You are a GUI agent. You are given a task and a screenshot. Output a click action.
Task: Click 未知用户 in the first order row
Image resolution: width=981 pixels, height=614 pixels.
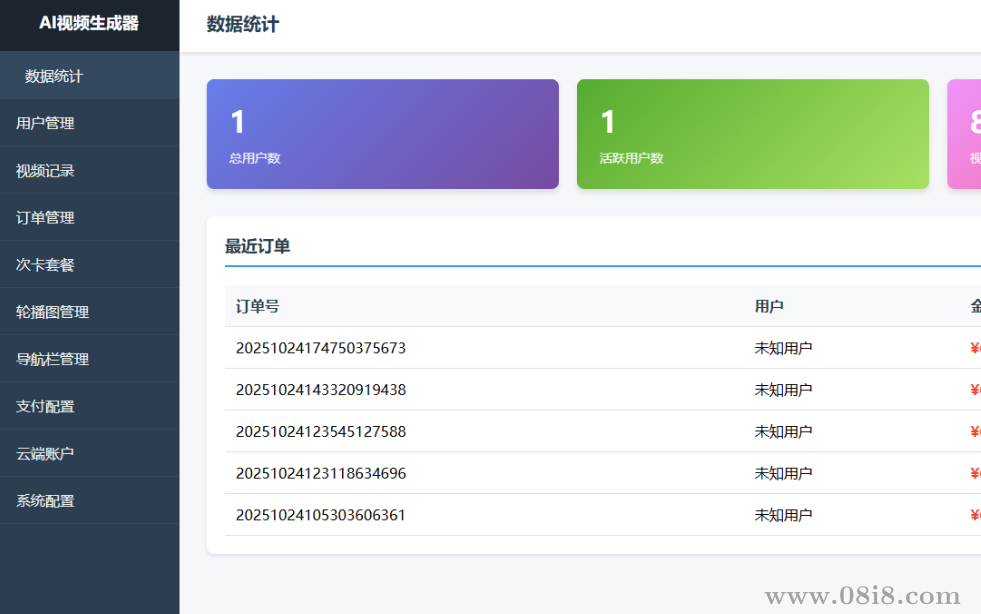coord(783,348)
